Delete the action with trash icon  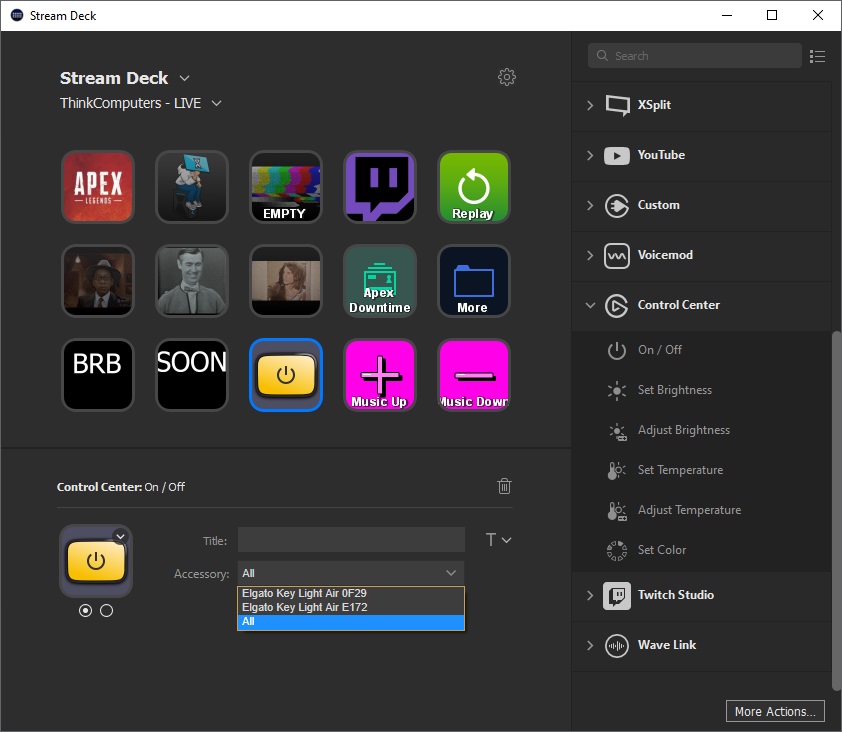point(504,486)
